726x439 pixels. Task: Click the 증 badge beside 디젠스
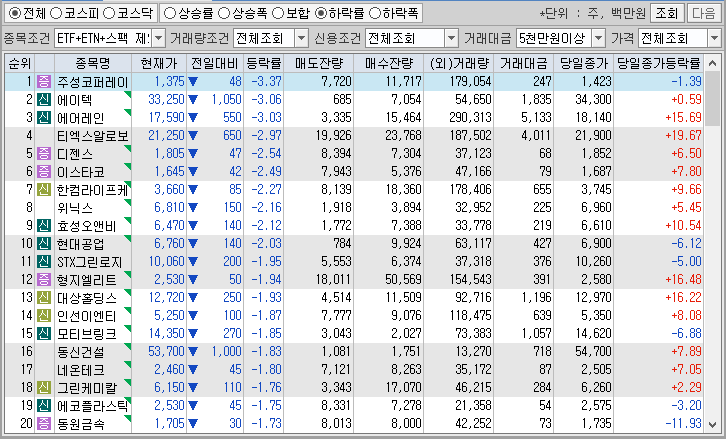pos(44,153)
